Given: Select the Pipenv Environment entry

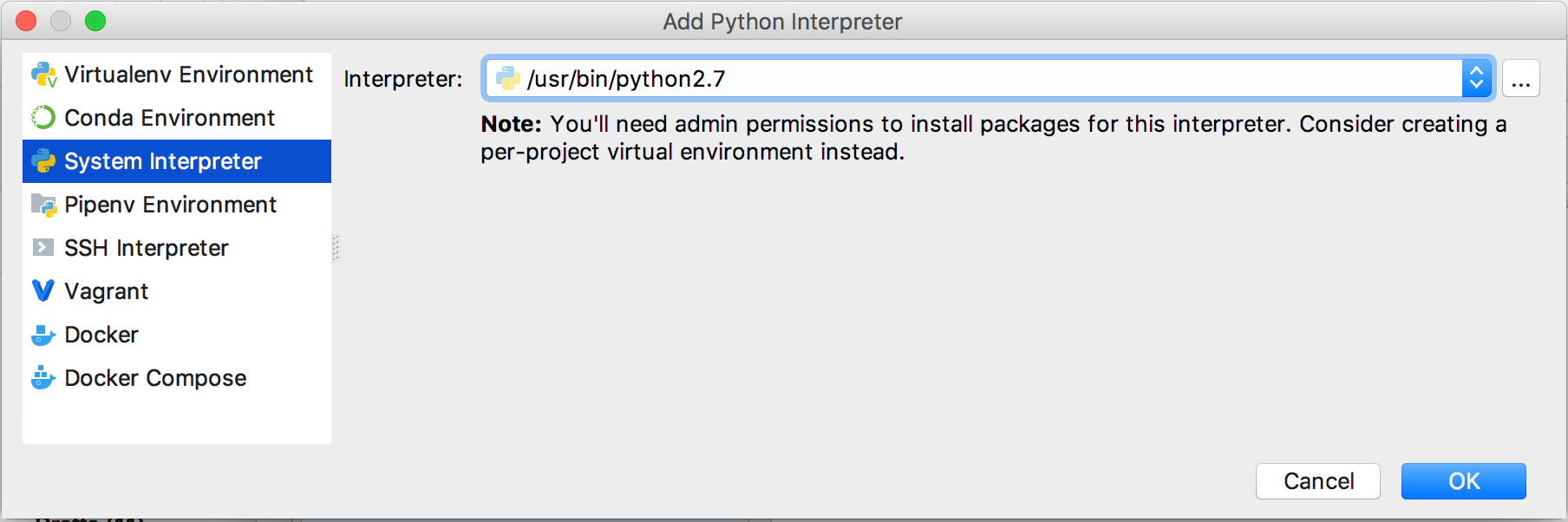Looking at the screenshot, I should [x=177, y=205].
